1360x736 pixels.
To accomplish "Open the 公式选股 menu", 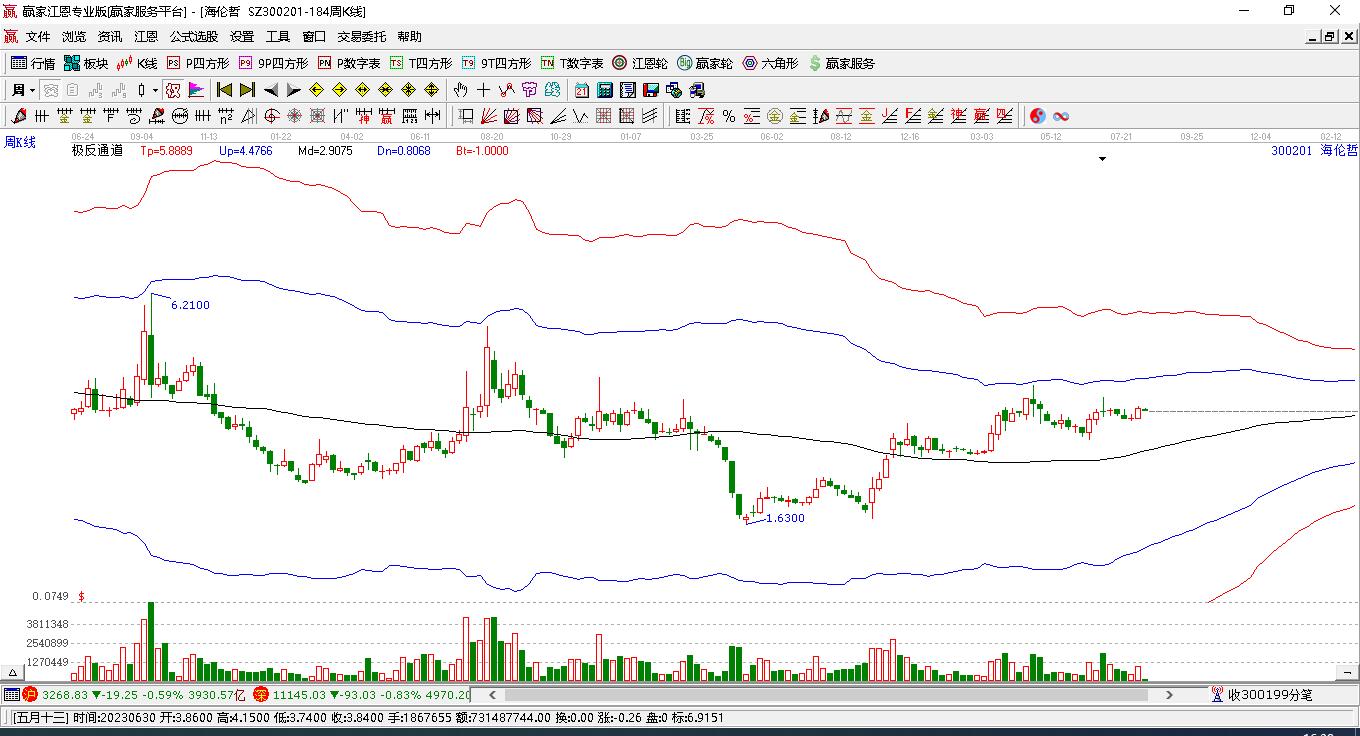I will point(193,37).
